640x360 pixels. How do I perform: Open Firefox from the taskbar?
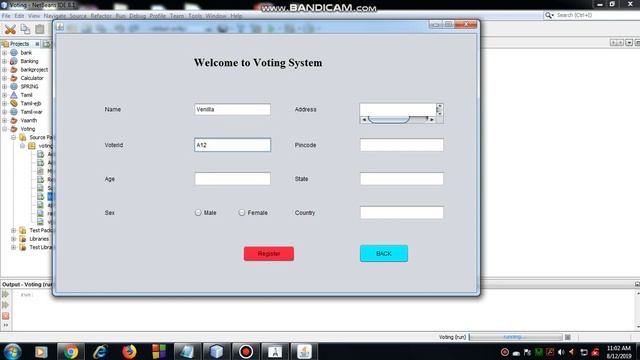tap(129, 351)
